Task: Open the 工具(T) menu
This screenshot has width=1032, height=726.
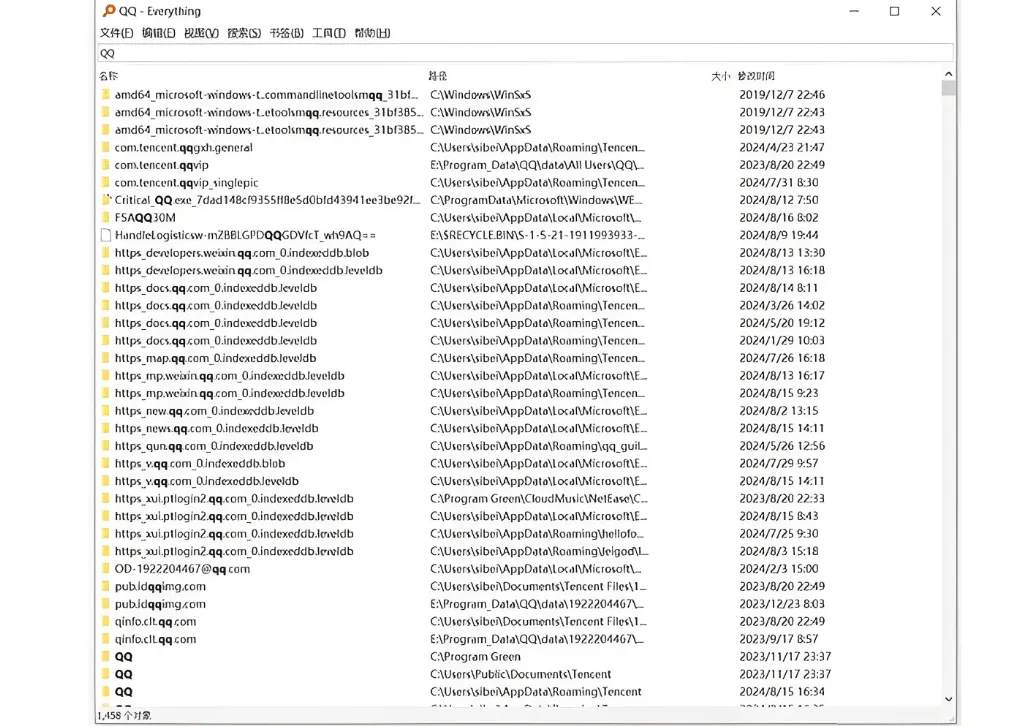Action: (x=328, y=33)
